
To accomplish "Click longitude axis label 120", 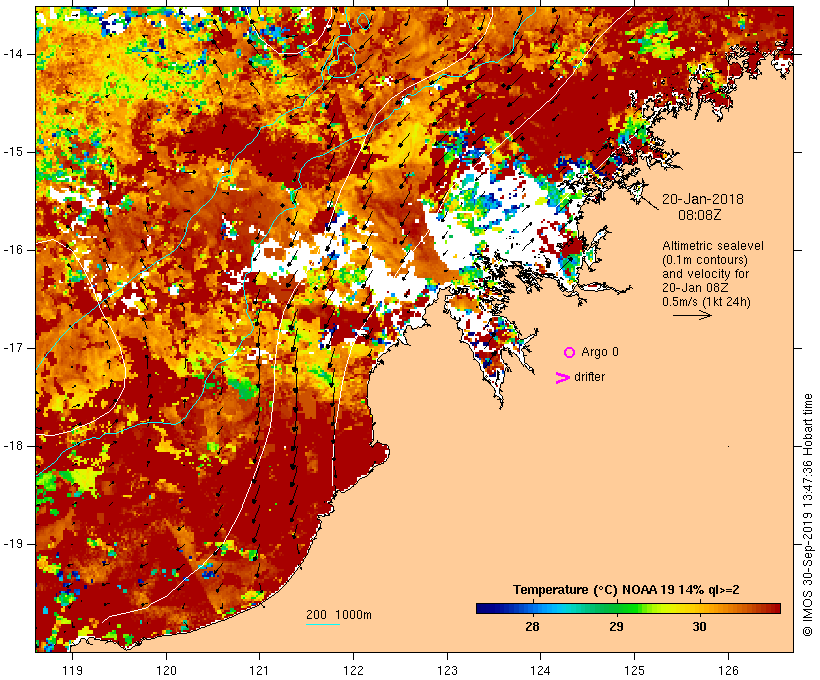I will pyautogui.click(x=166, y=671).
